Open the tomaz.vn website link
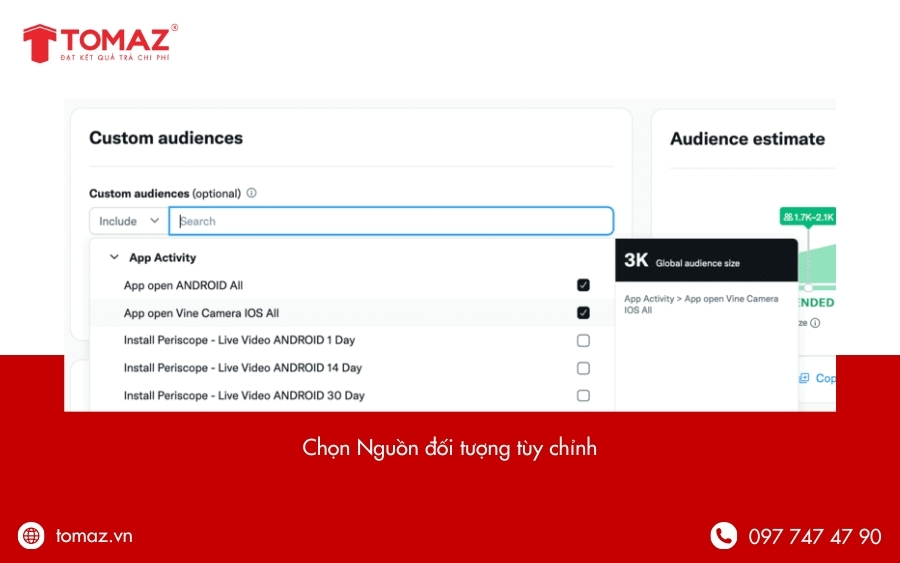Viewport: 900px width, 563px height. (x=94, y=535)
